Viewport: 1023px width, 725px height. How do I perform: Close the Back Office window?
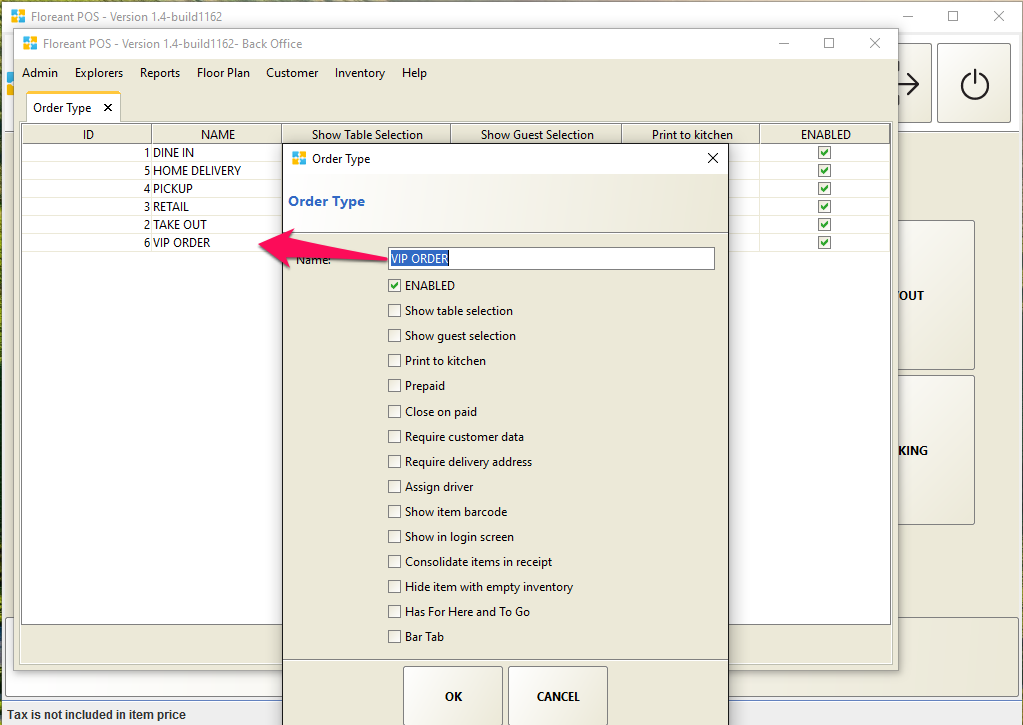click(x=875, y=43)
